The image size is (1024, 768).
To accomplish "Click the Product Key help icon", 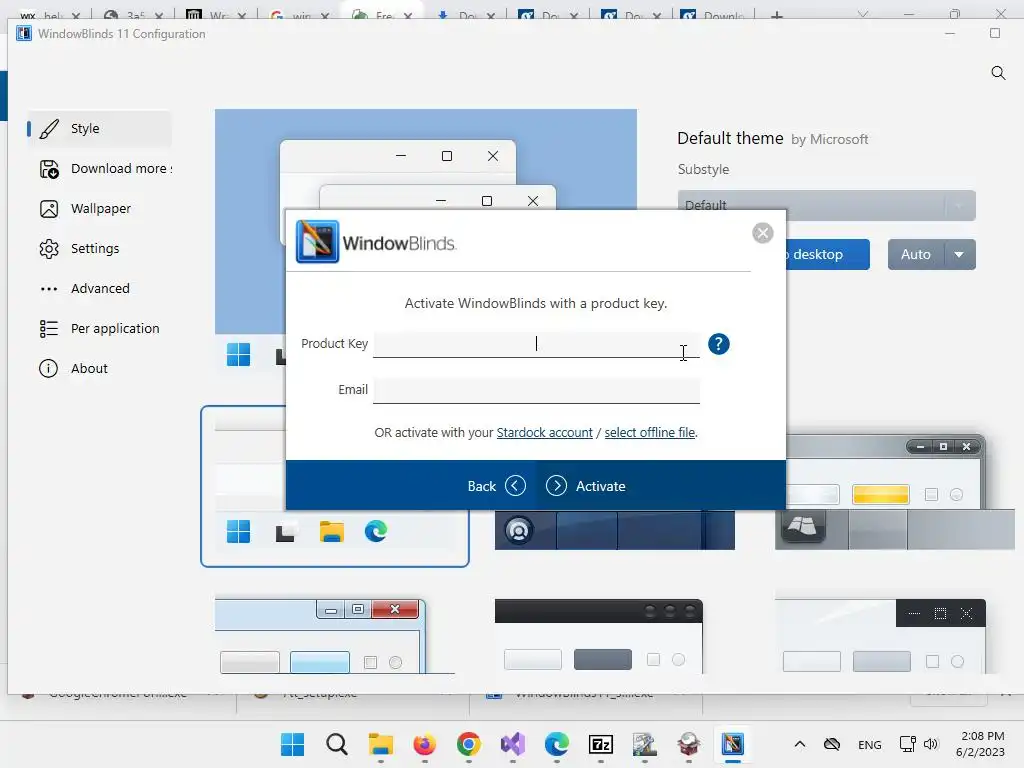I will [x=718, y=344].
